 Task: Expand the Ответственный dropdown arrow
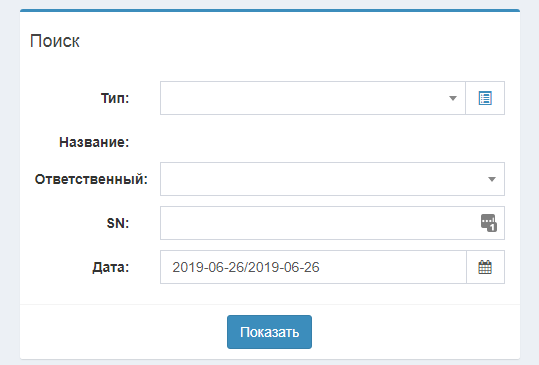[492, 179]
